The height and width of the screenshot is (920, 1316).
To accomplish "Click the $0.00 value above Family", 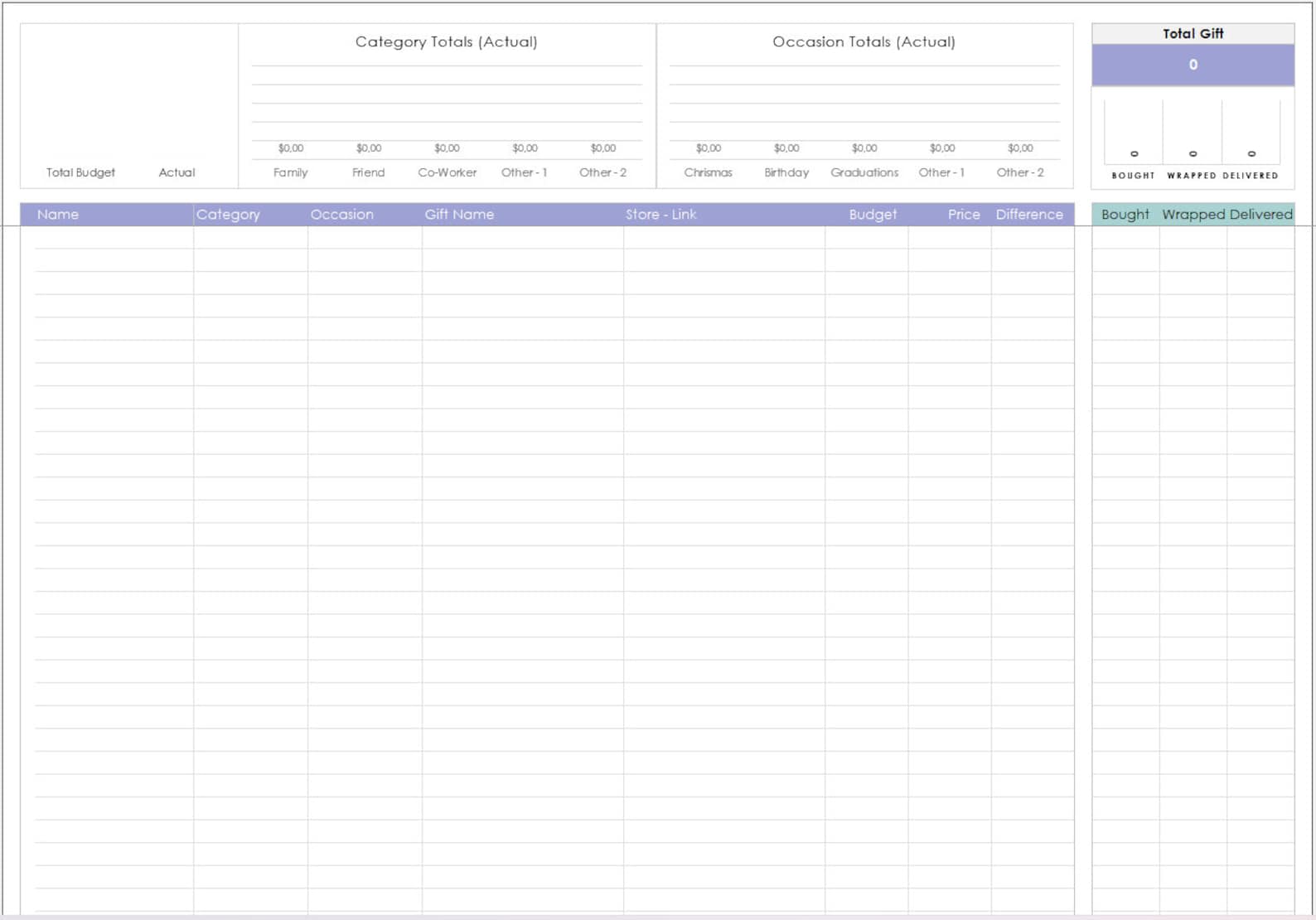I will tap(291, 148).
